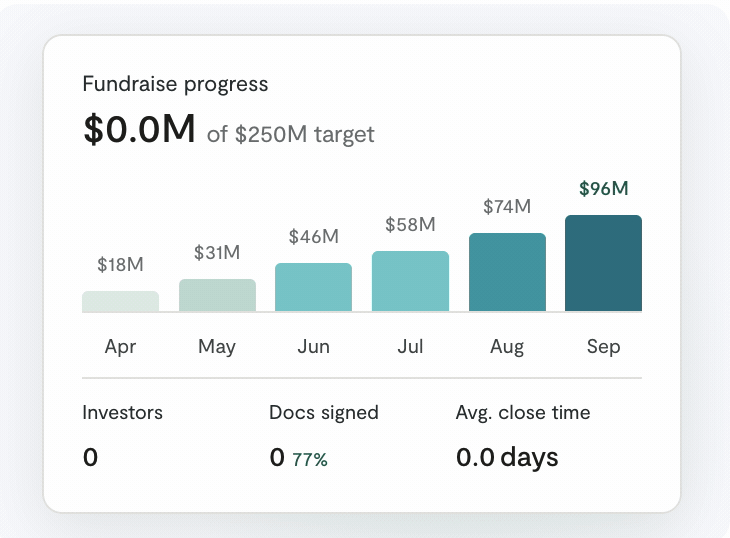Click the August bar
Image resolution: width=730 pixels, height=538 pixels.
(507, 272)
